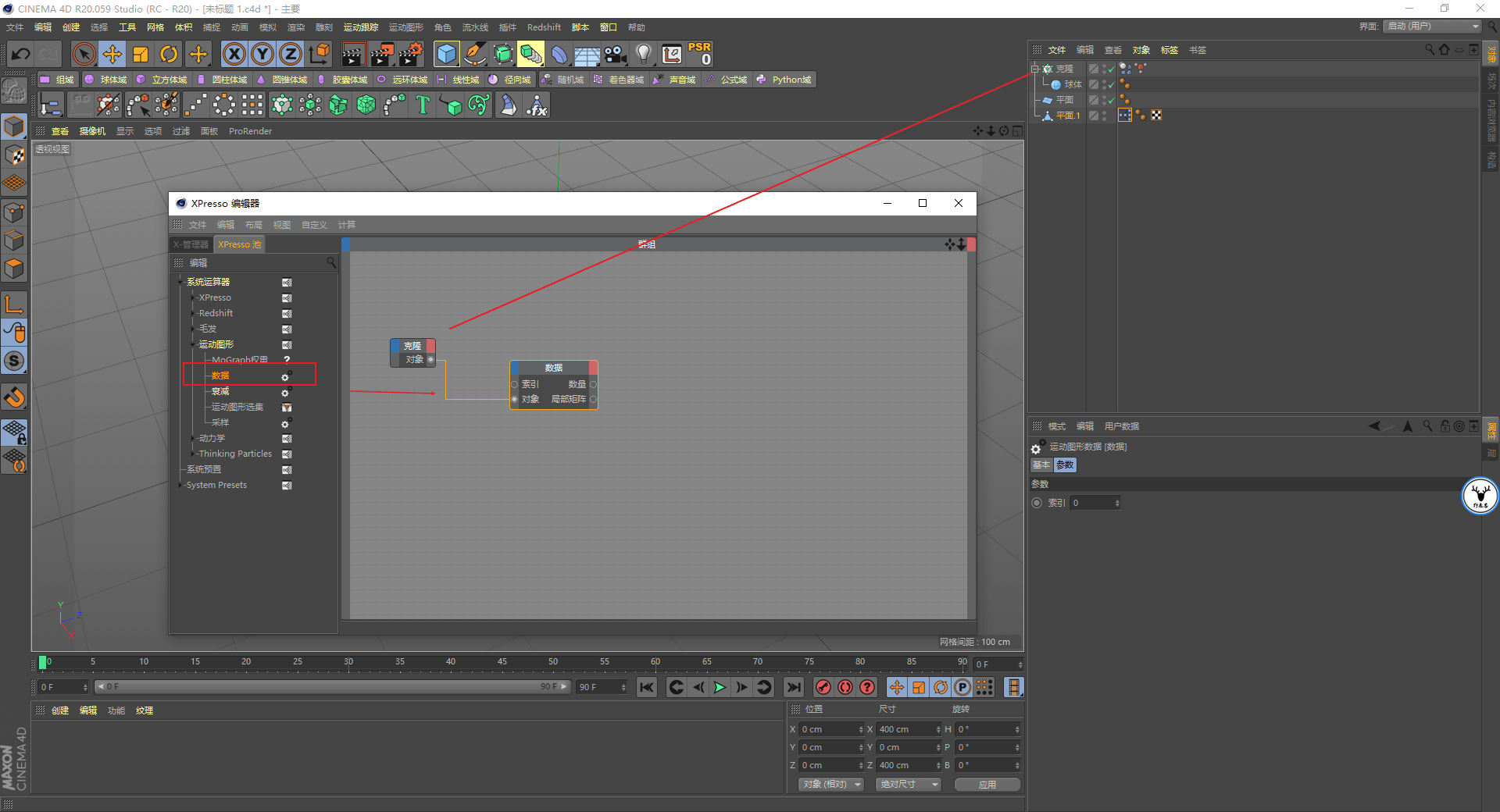This screenshot has width=1500, height=812.
Task: Toggle the enabled checkmark for 克隆 object
Action: (1111, 69)
